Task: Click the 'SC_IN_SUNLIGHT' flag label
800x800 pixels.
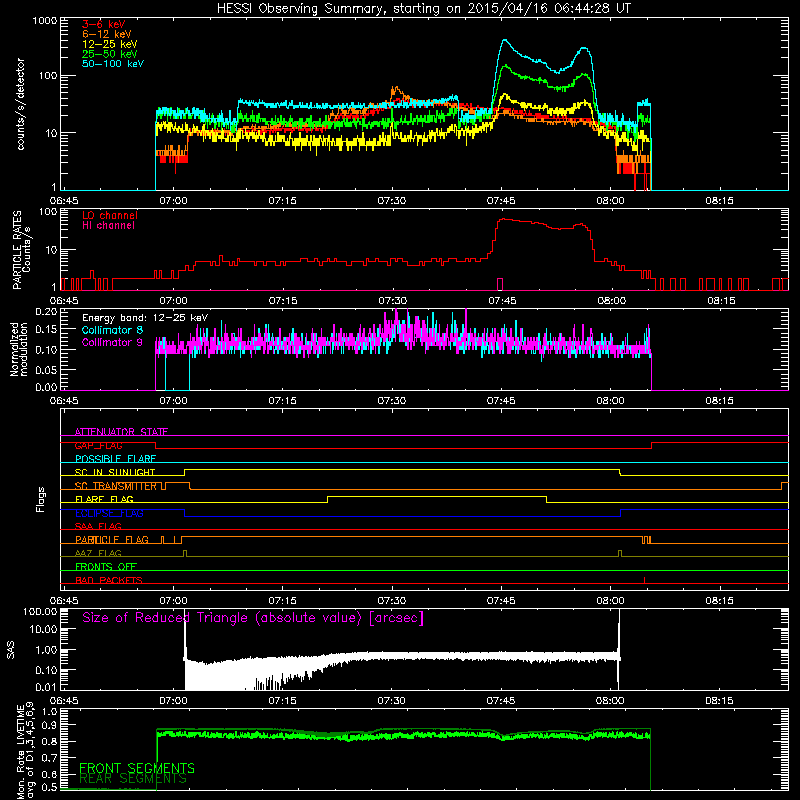Action: point(115,472)
